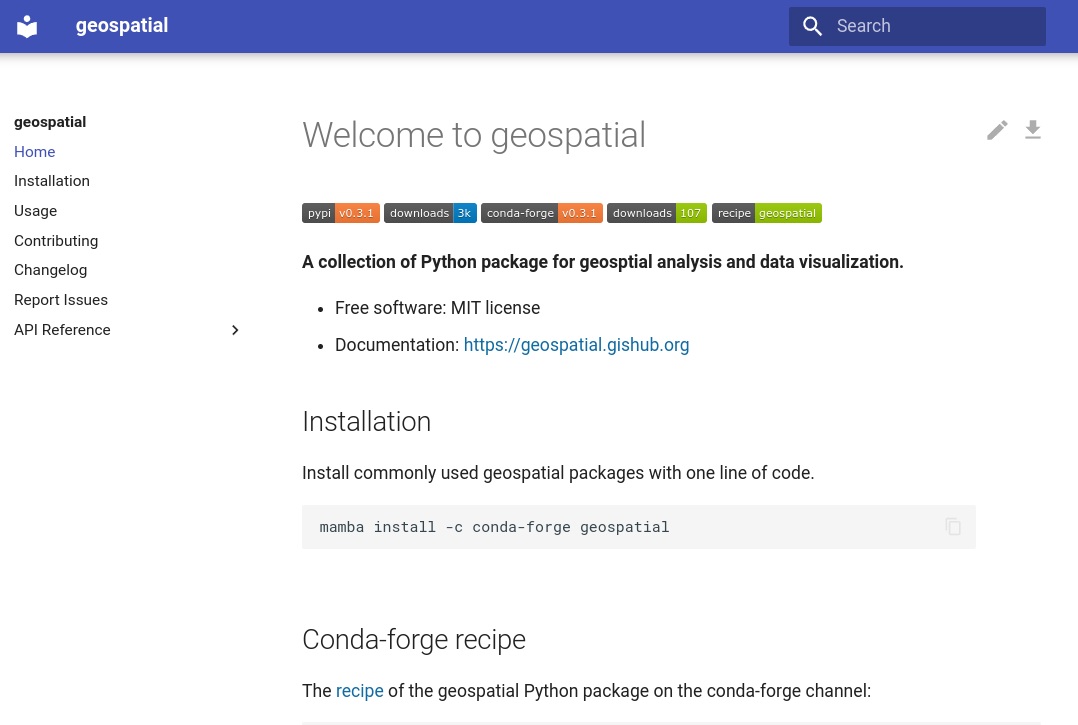Navigate to the Changelog page
Screen dimensions: 1078x725
(51, 270)
